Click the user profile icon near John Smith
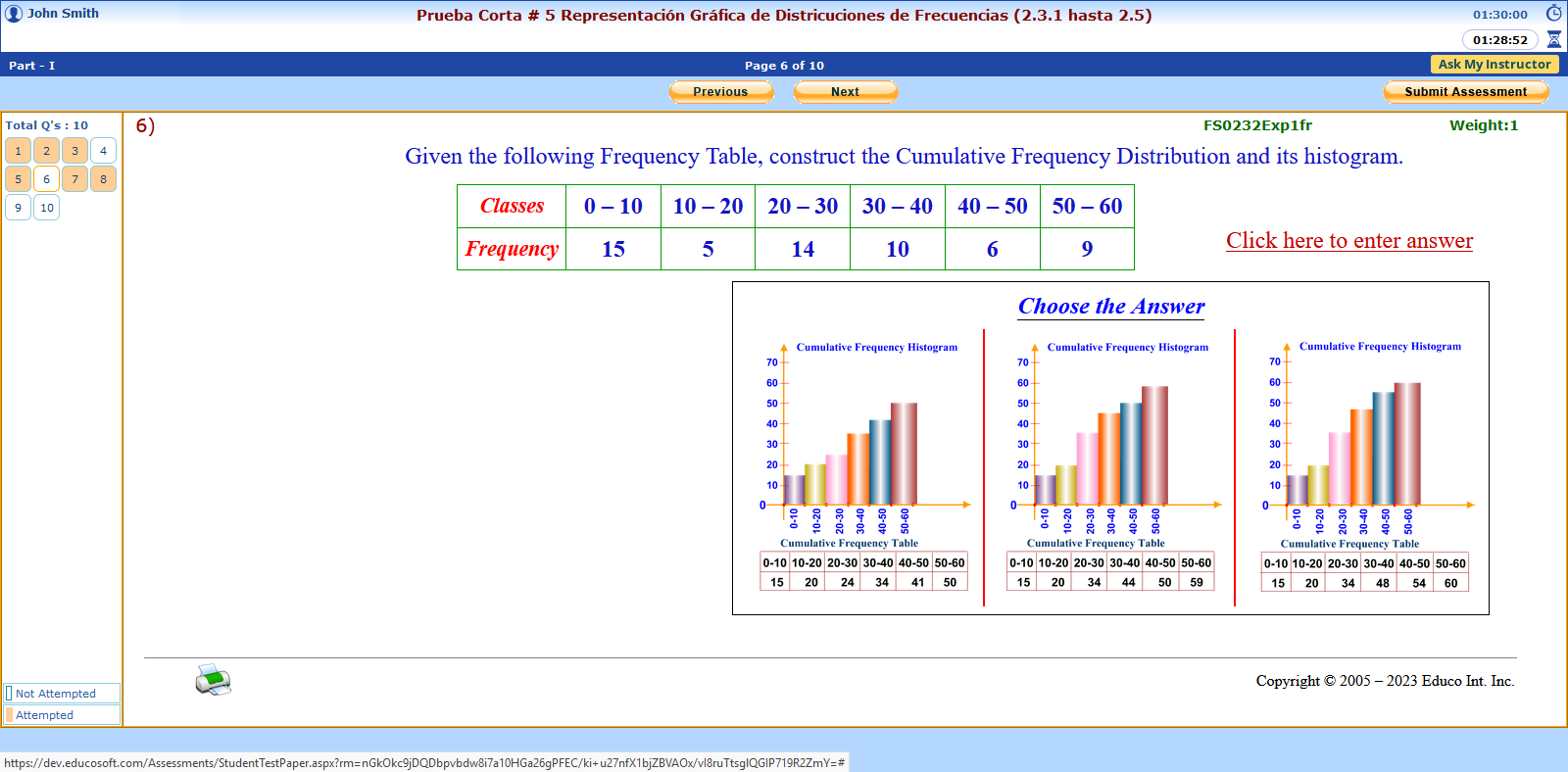This screenshot has height=772, width=1568. (x=14, y=14)
